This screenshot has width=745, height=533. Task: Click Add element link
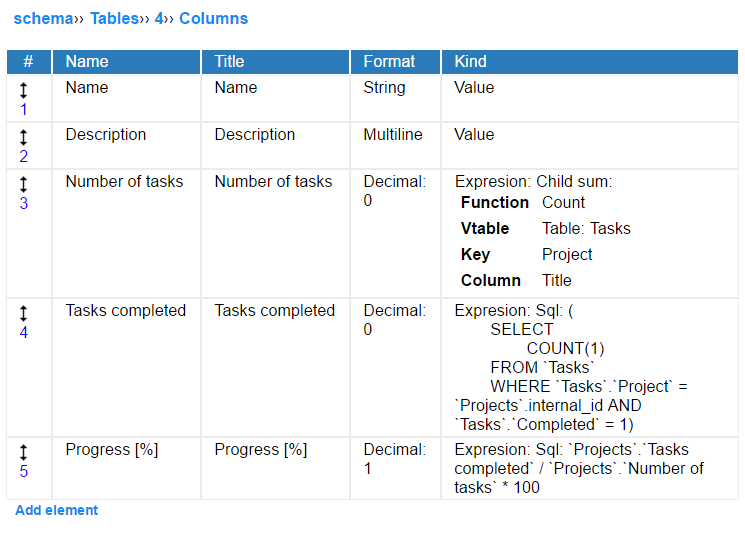(x=57, y=510)
